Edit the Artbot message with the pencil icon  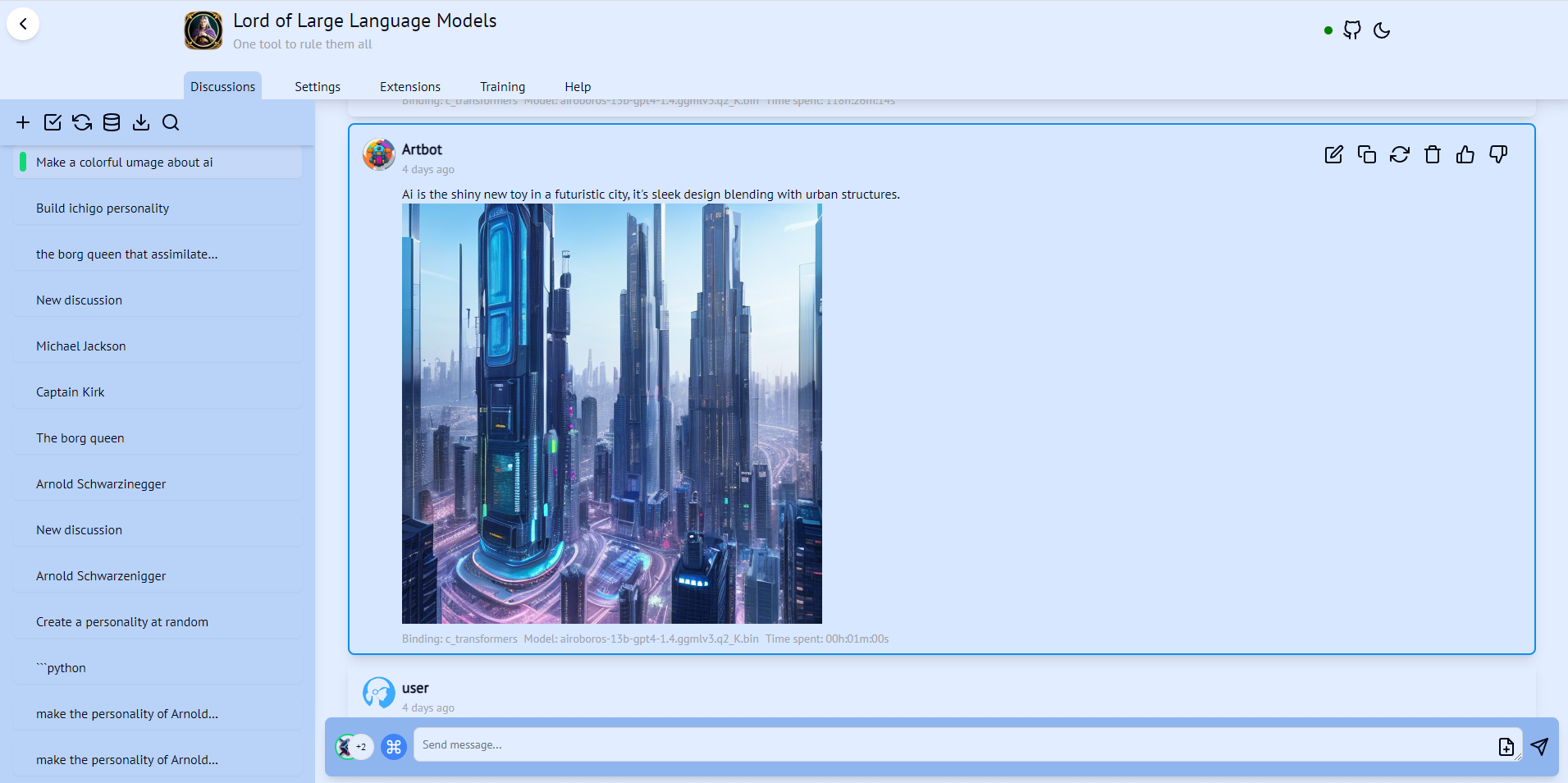point(1333,154)
